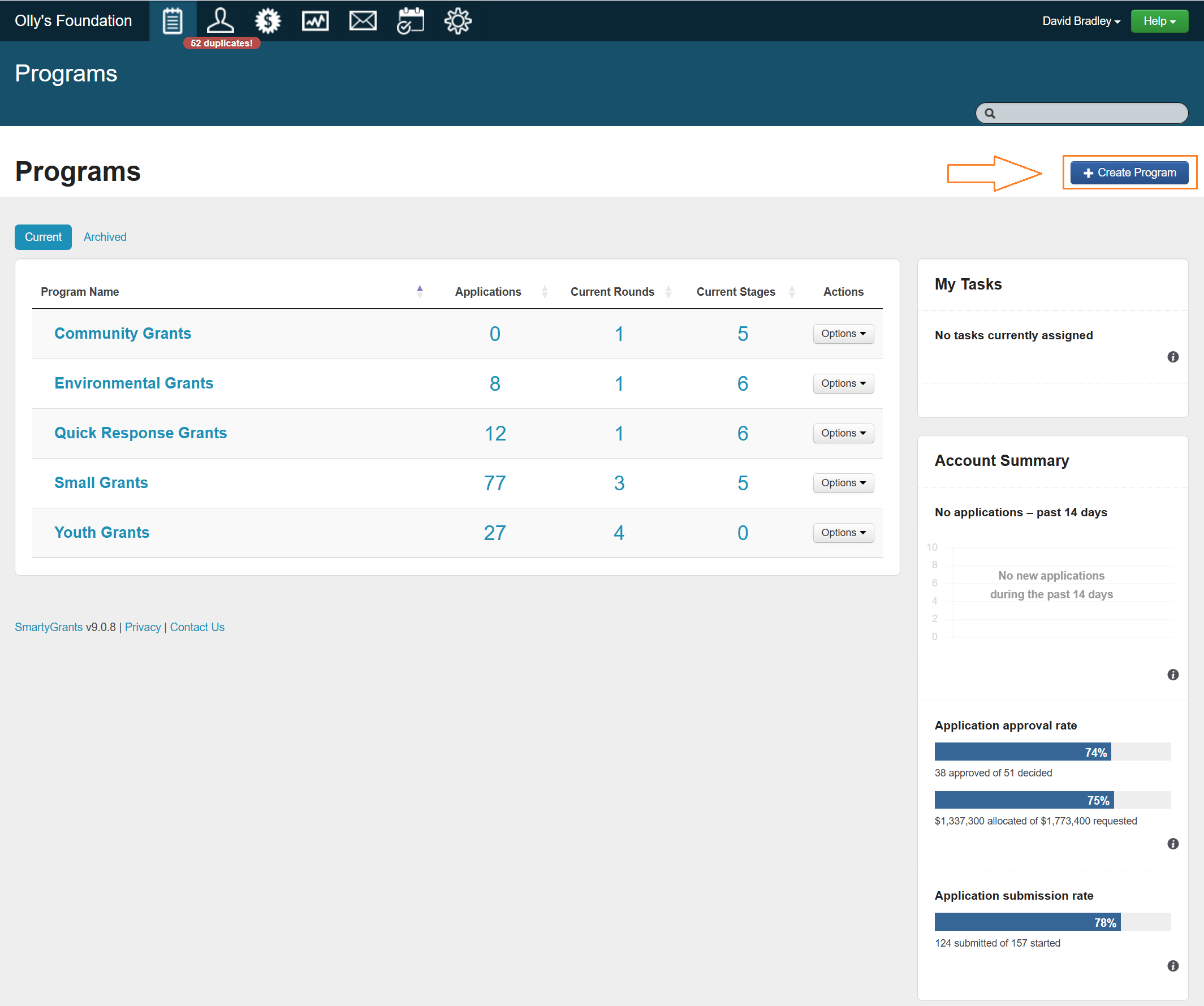1204x1006 pixels.
Task: Open the Environmental Grants program link
Action: [x=133, y=383]
